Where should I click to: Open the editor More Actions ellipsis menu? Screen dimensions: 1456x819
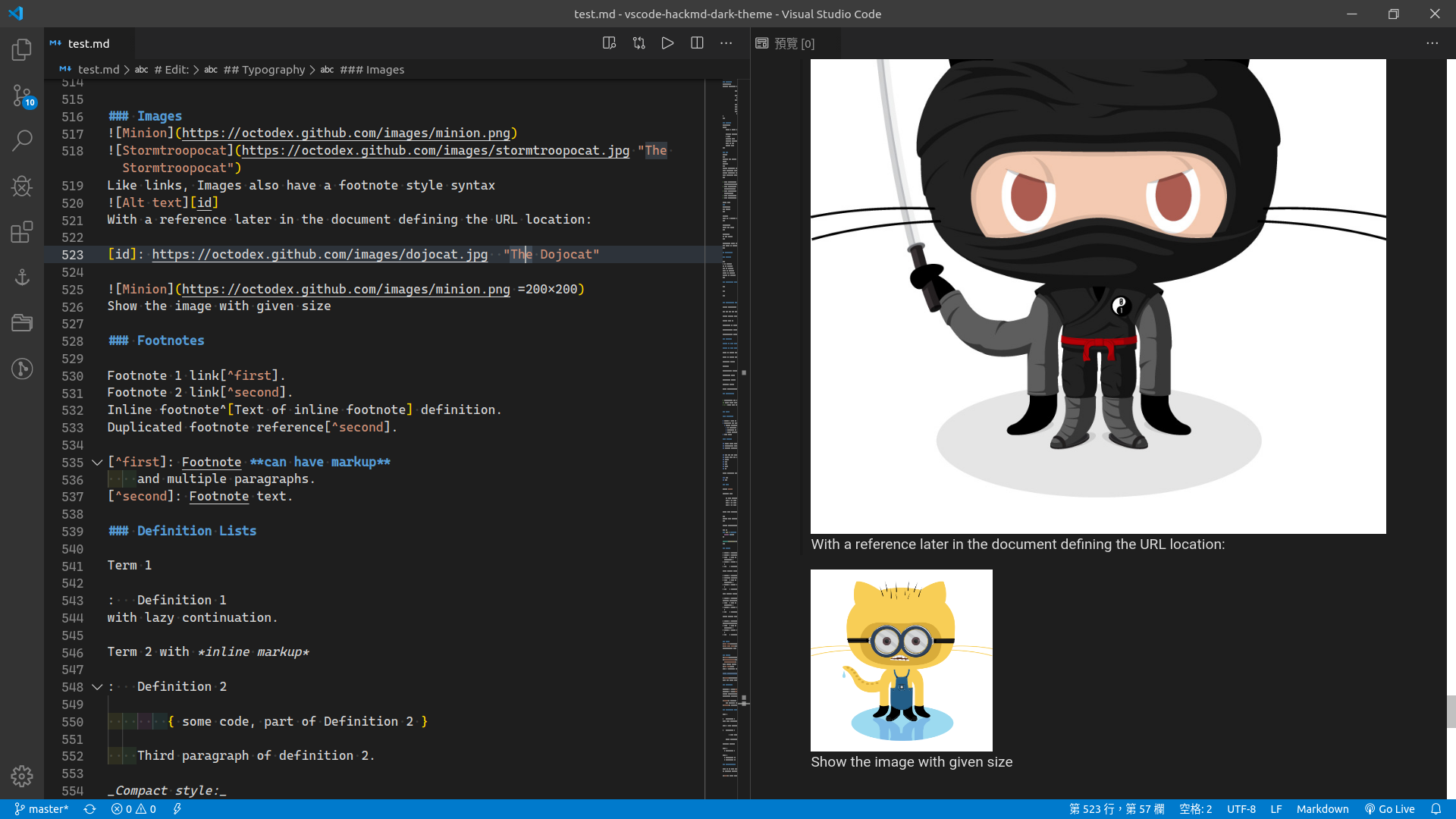tap(726, 43)
